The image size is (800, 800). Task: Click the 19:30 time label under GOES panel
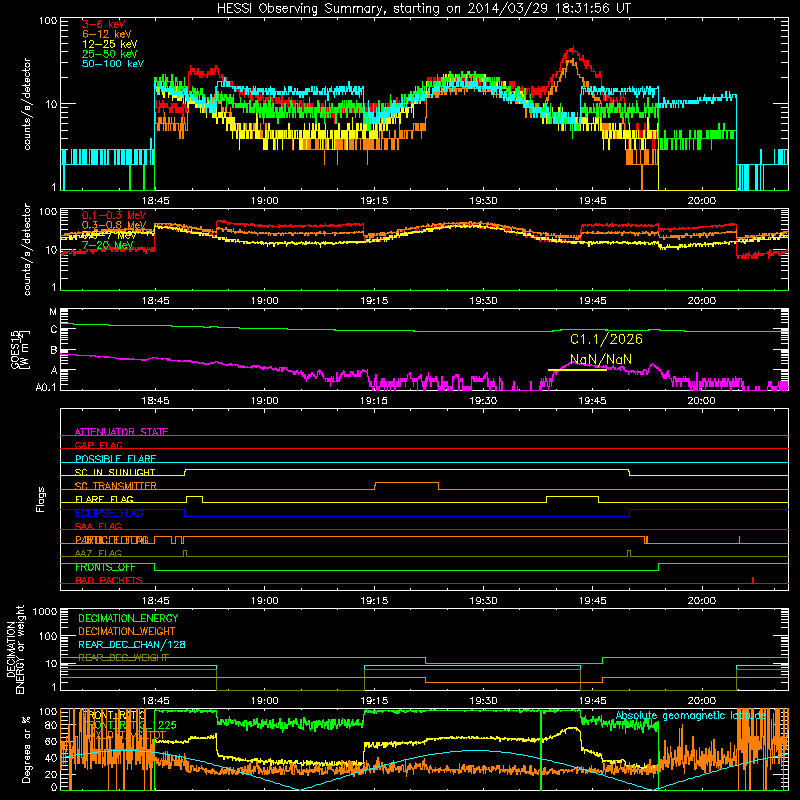tap(483, 401)
